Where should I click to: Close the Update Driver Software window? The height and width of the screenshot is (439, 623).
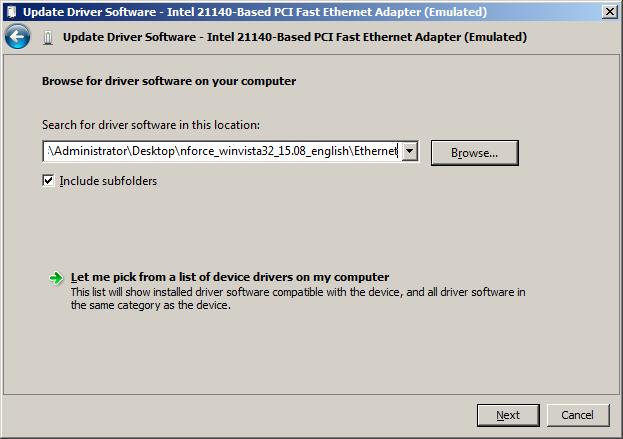click(609, 12)
